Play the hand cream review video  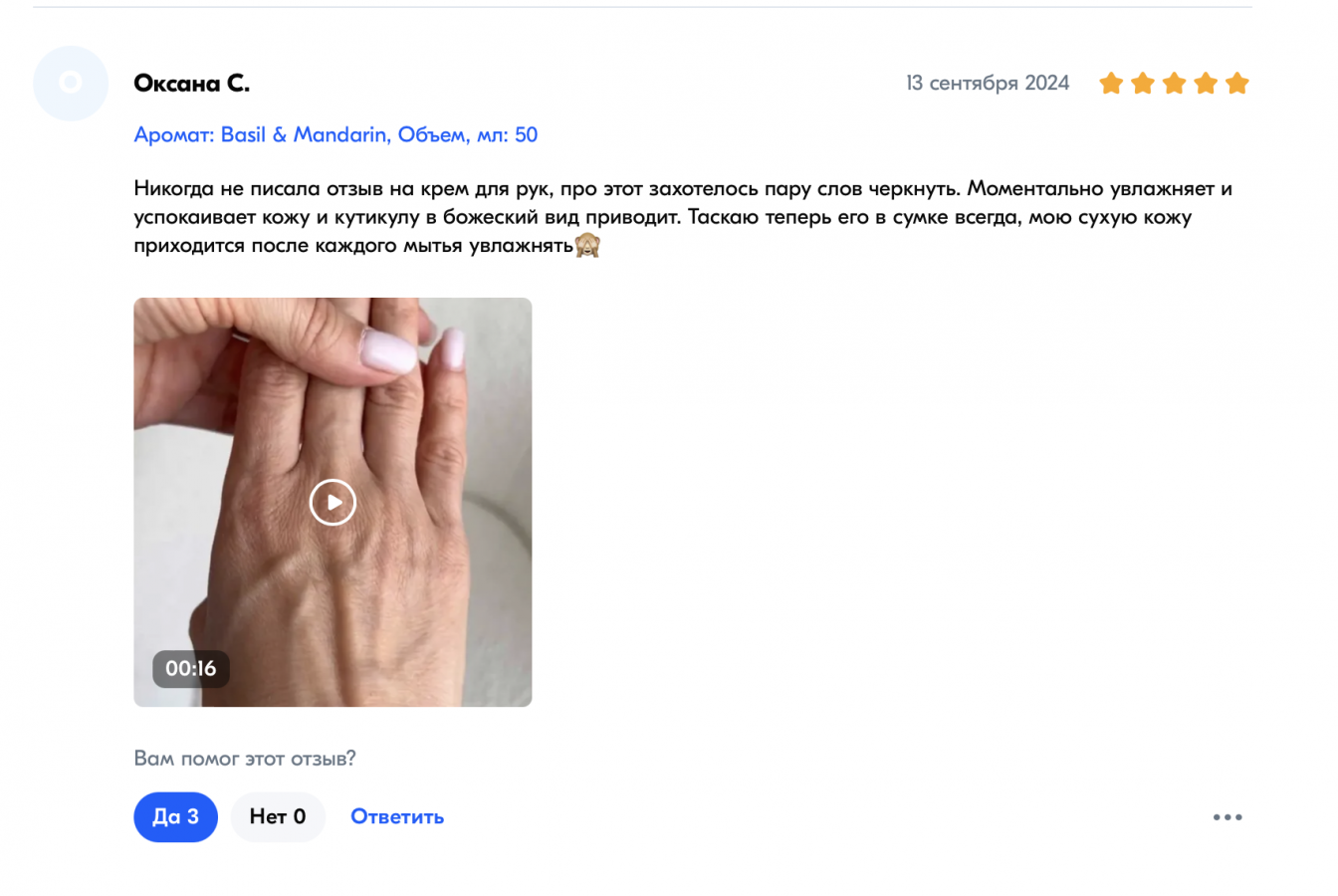pos(333,502)
